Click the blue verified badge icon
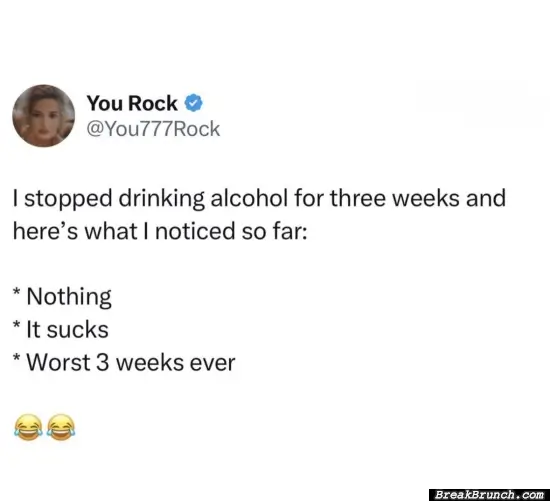This screenshot has height=501, width=550. coord(194,103)
